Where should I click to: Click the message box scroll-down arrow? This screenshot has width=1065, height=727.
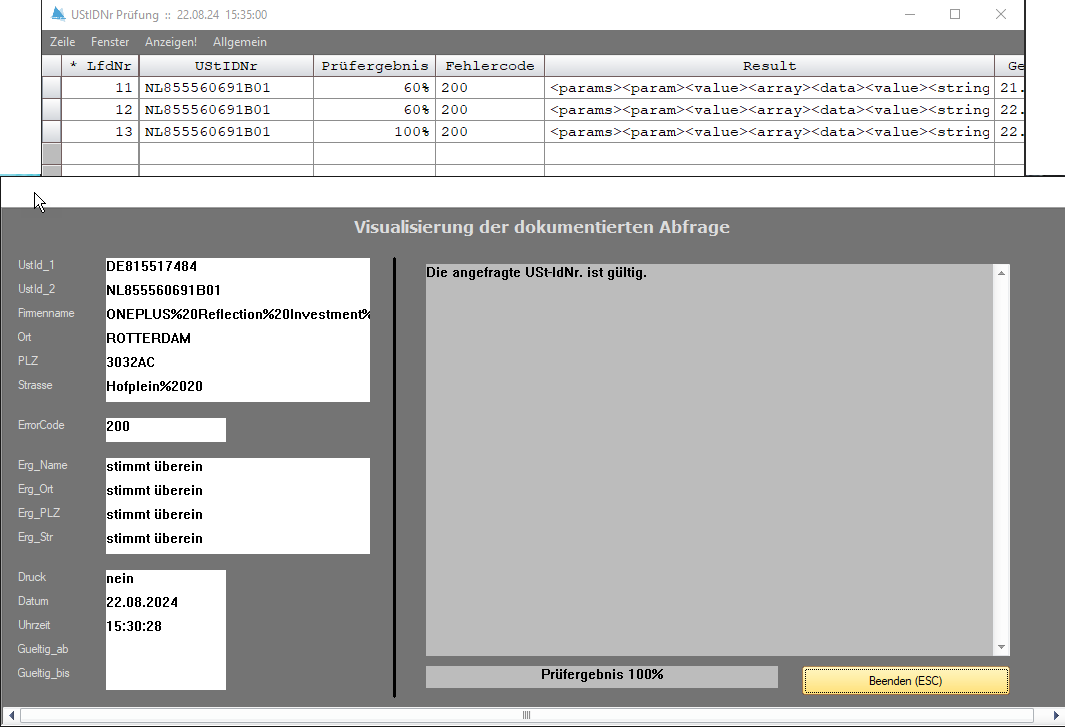[1001, 648]
